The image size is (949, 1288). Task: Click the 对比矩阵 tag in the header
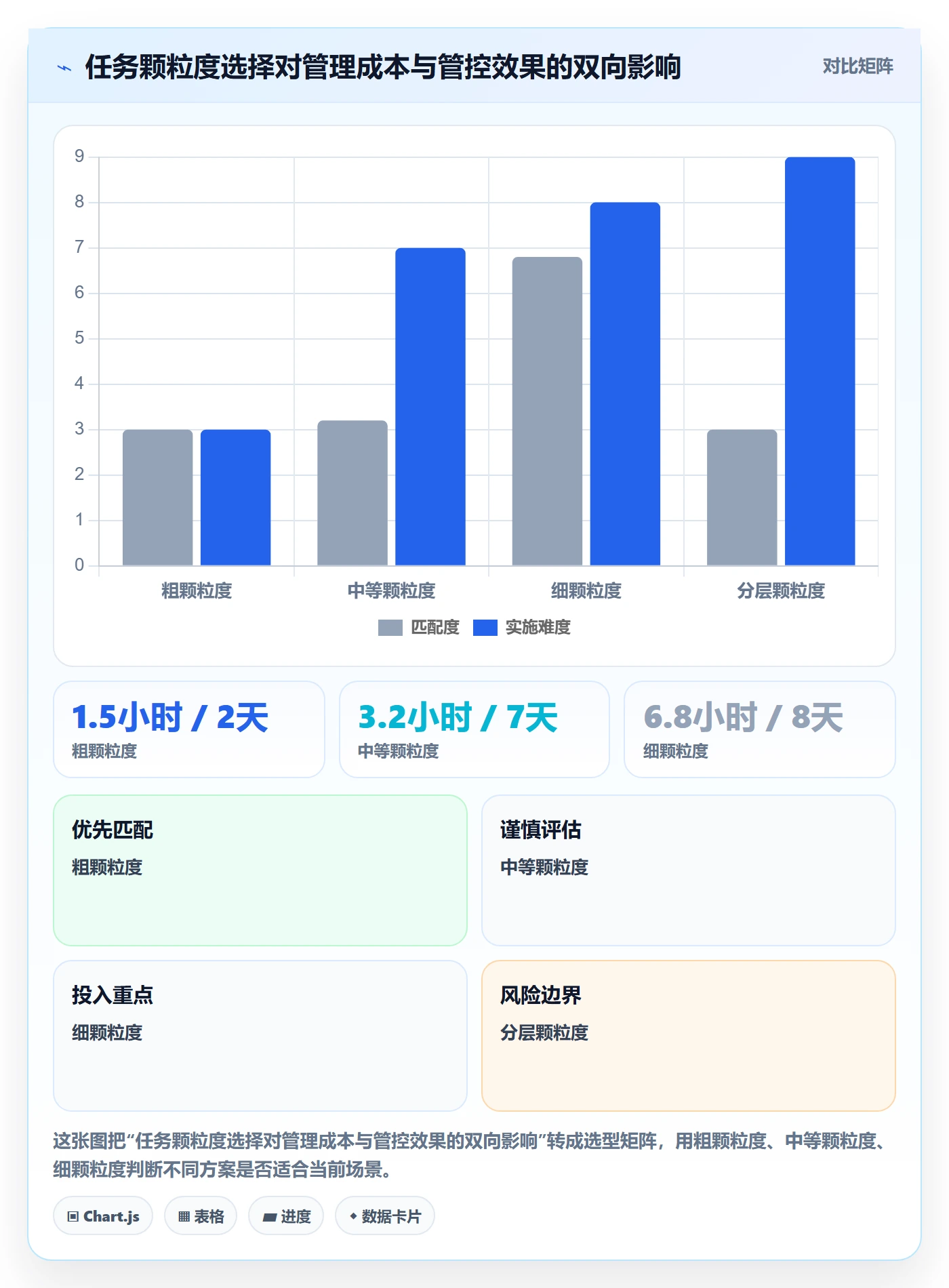pos(857,66)
